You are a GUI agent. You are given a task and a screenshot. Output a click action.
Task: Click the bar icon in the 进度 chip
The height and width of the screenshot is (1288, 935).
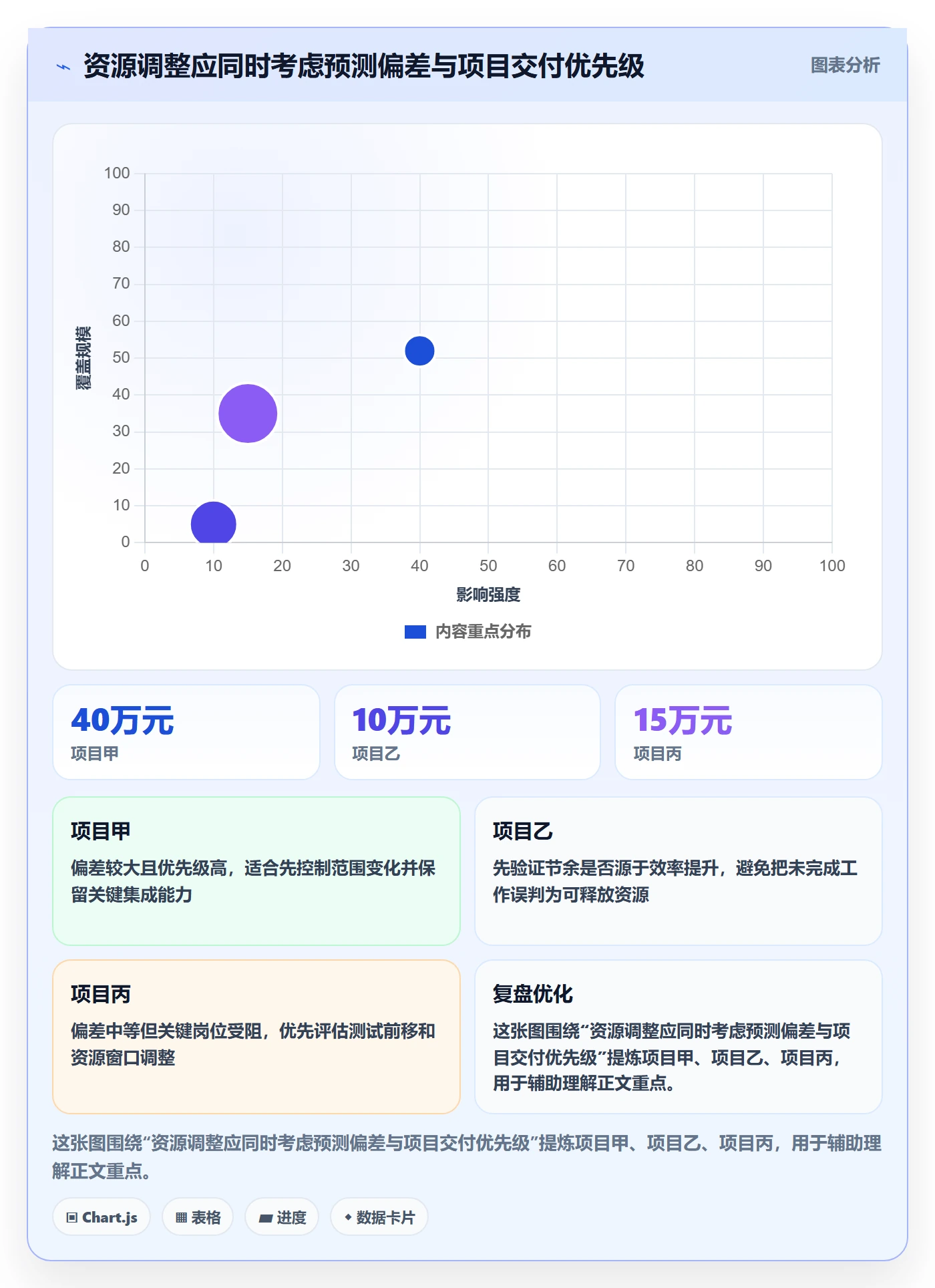click(x=266, y=1219)
